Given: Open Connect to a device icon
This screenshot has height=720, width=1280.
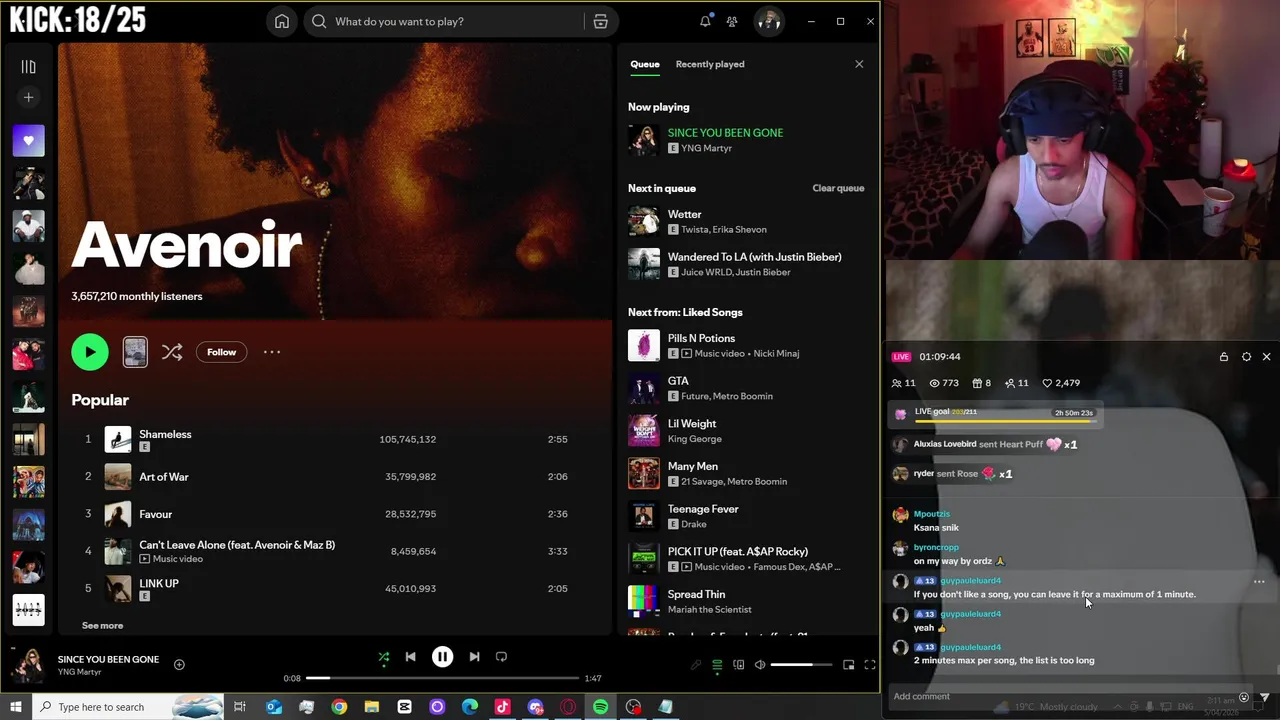Looking at the screenshot, I should coord(738,665).
